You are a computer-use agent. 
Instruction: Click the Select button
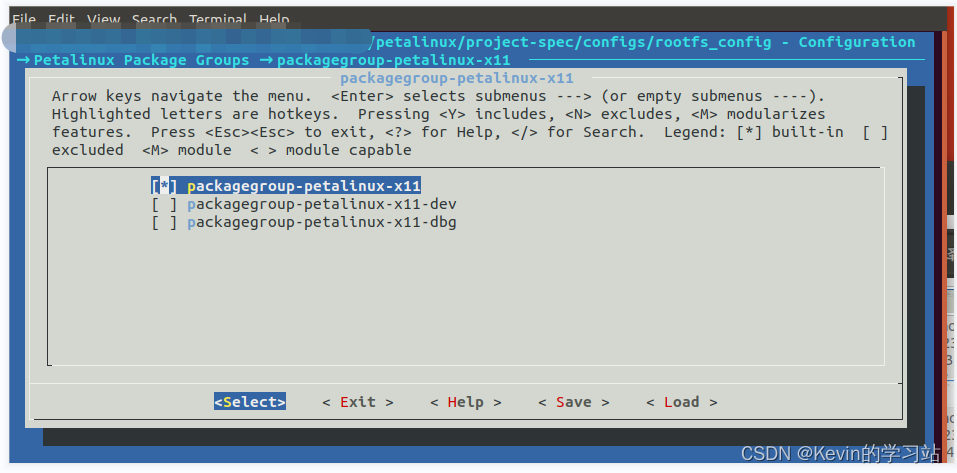[250, 402]
